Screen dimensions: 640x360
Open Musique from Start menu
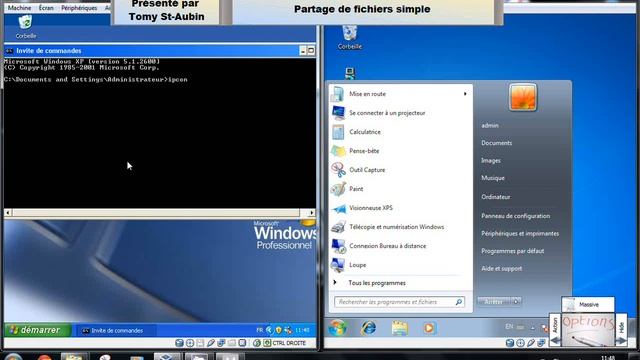493,178
